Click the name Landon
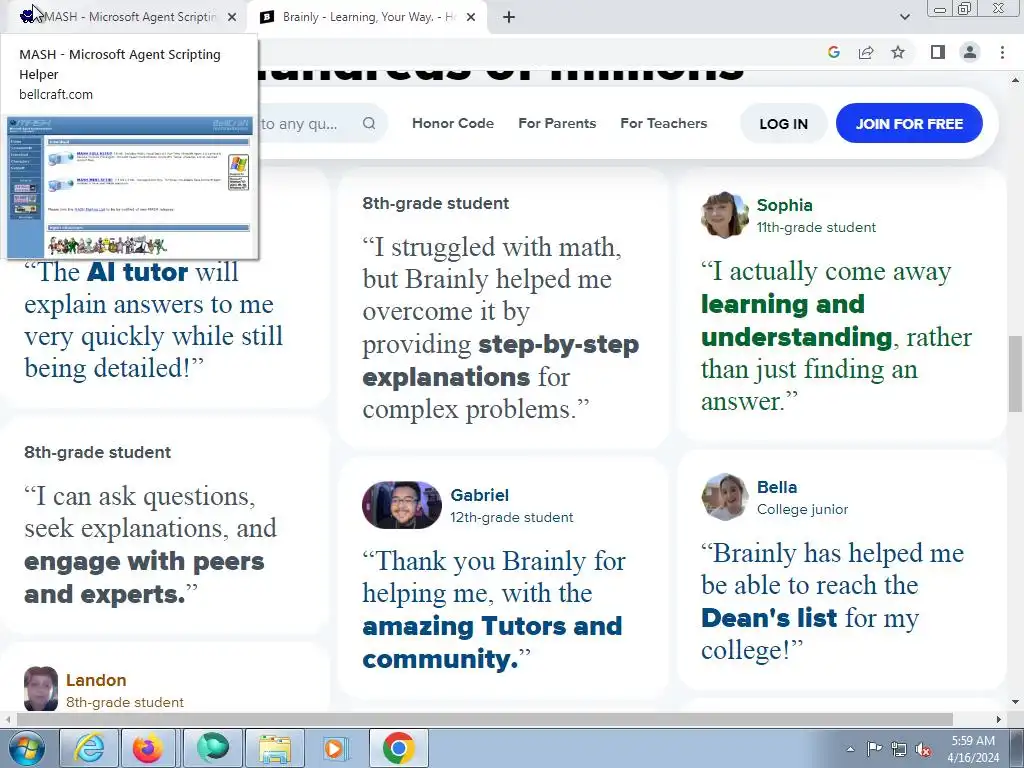The height and width of the screenshot is (768, 1024). pyautogui.click(x=96, y=680)
